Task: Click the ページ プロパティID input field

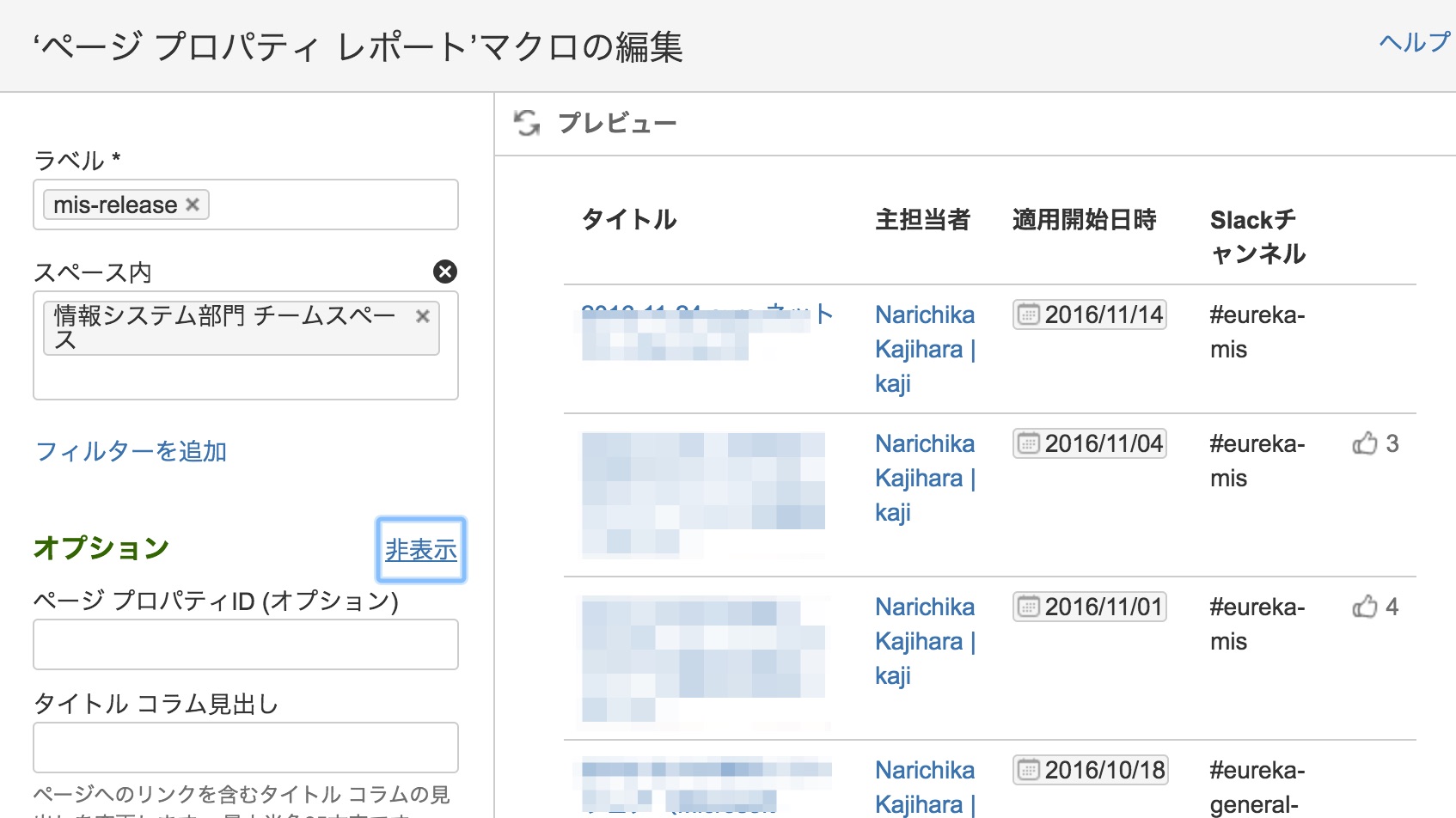Action: tap(245, 644)
